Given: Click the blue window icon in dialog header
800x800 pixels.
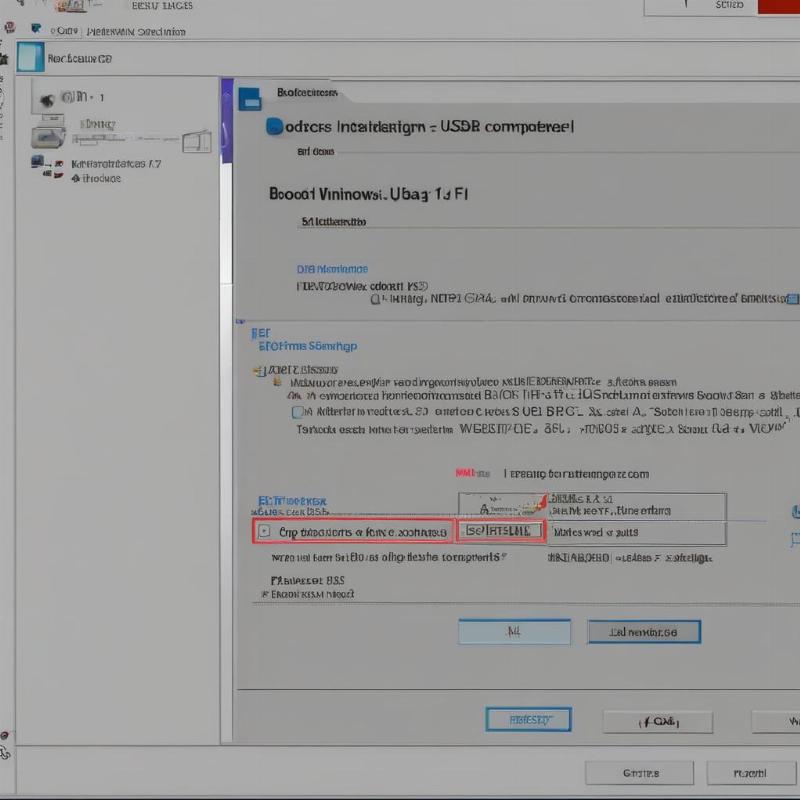Looking at the screenshot, I should [x=249, y=97].
